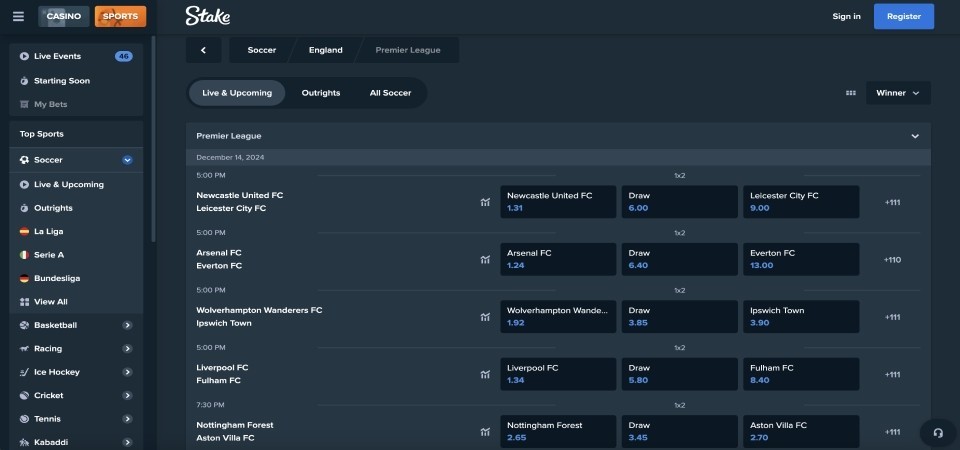
Task: Open stats icon for Arsenal vs Everton
Action: 486,260
